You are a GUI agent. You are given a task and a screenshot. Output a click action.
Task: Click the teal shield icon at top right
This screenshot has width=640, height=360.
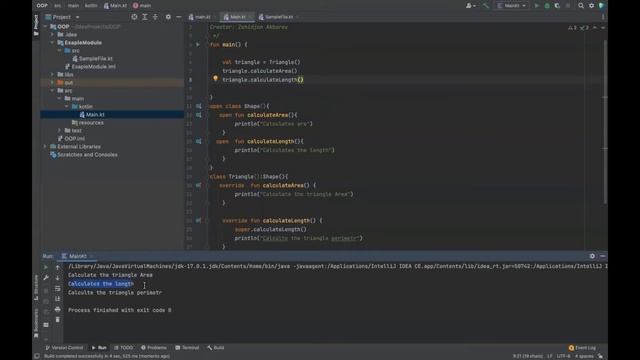click(602, 6)
